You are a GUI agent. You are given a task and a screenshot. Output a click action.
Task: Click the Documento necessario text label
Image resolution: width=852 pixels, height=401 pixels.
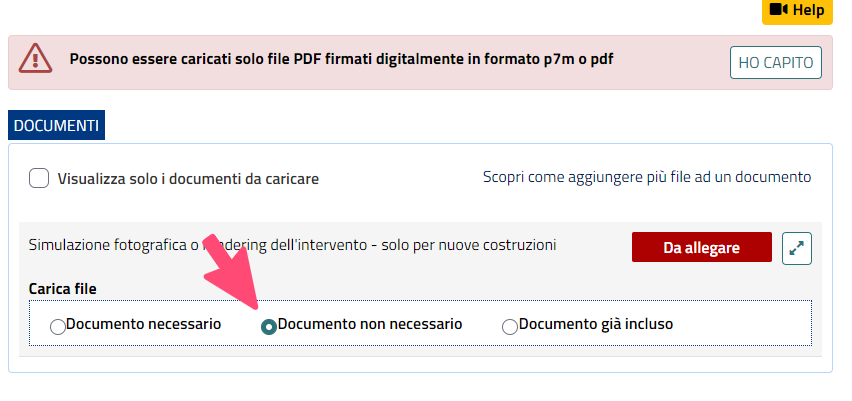(x=143, y=324)
